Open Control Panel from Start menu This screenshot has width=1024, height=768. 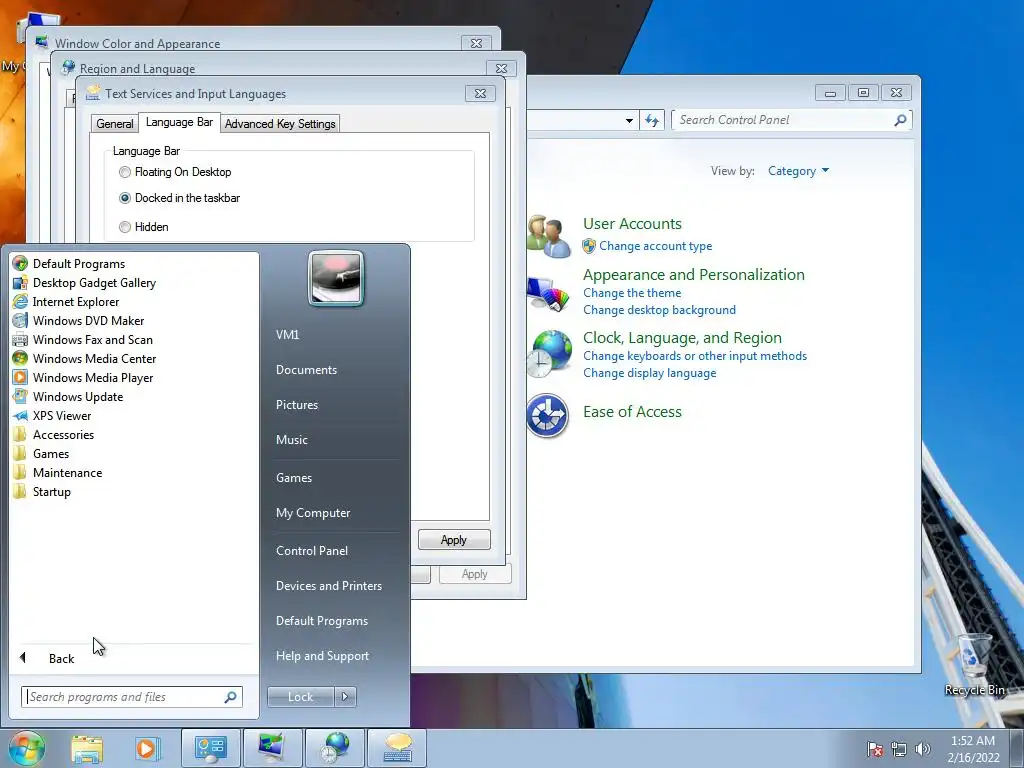tap(312, 551)
